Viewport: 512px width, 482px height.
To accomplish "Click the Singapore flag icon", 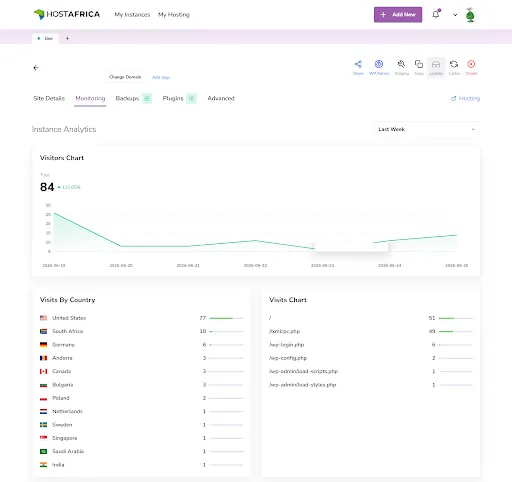I will [43, 438].
